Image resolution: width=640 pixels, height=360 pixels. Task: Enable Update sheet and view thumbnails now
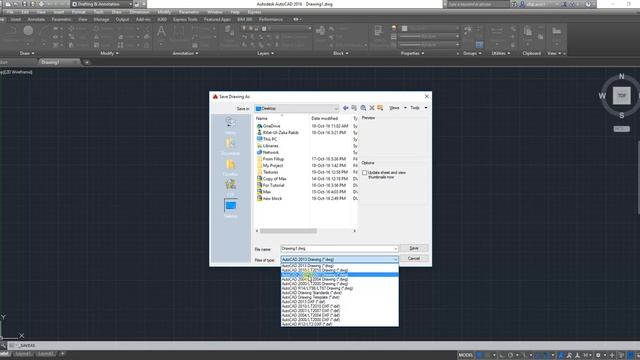click(x=364, y=173)
